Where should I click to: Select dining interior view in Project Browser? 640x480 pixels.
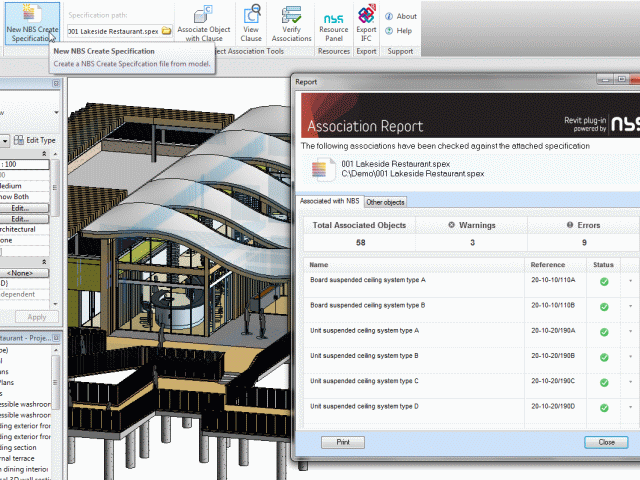[x=24, y=469]
